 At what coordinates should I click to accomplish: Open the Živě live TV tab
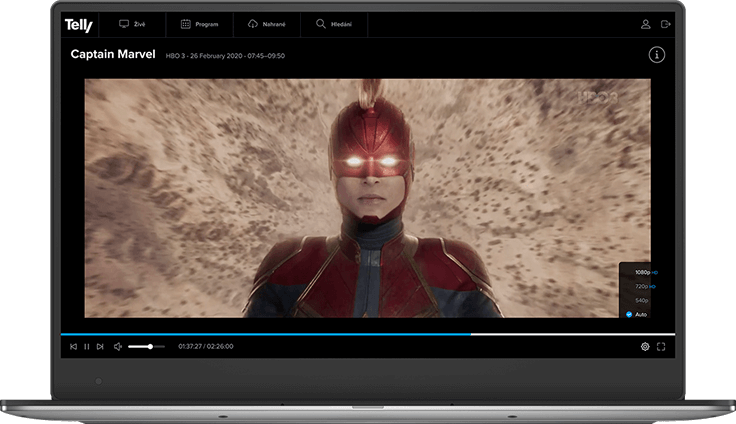(x=132, y=24)
